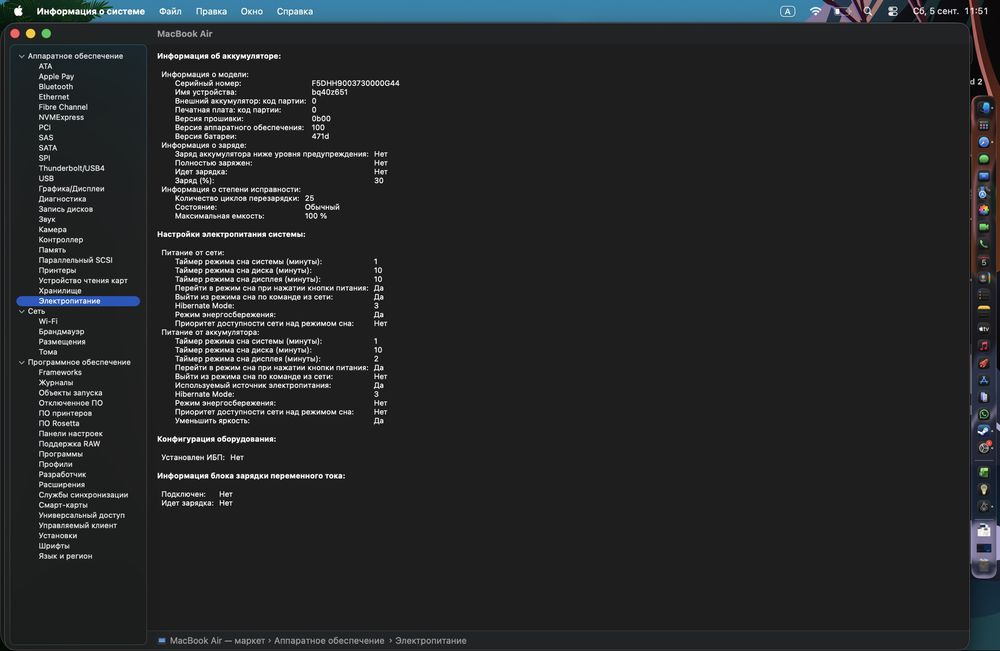The image size is (1000, 651).
Task: Open Spotlight search from menu bar
Action: tap(868, 11)
